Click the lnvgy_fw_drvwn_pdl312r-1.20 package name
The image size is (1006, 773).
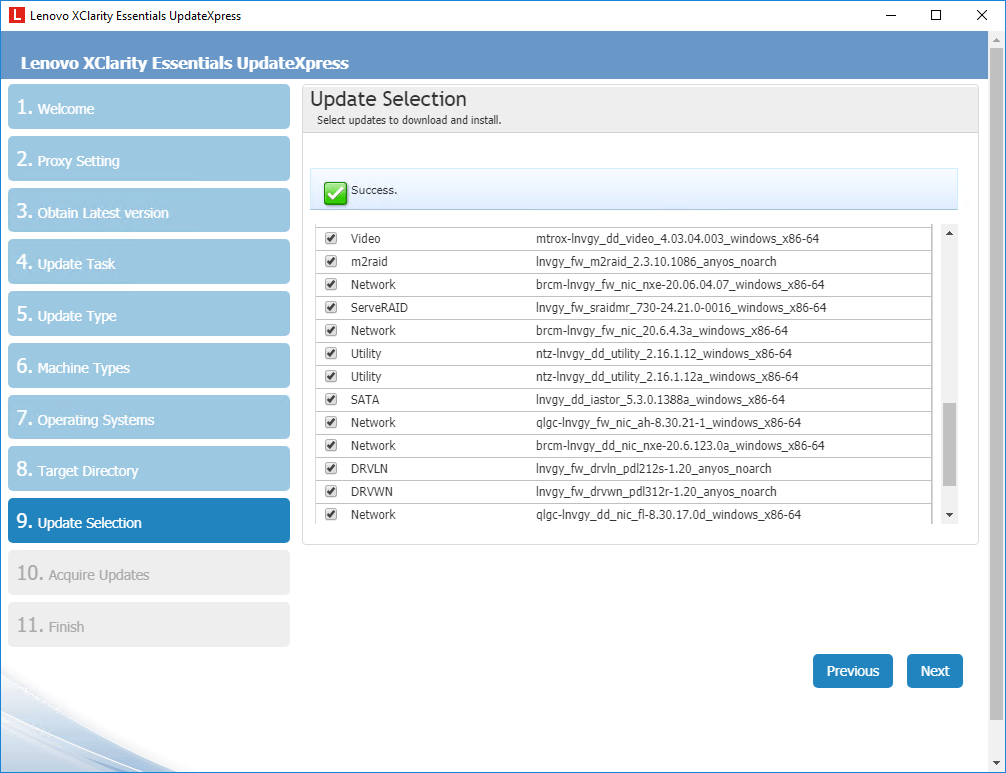tap(656, 492)
